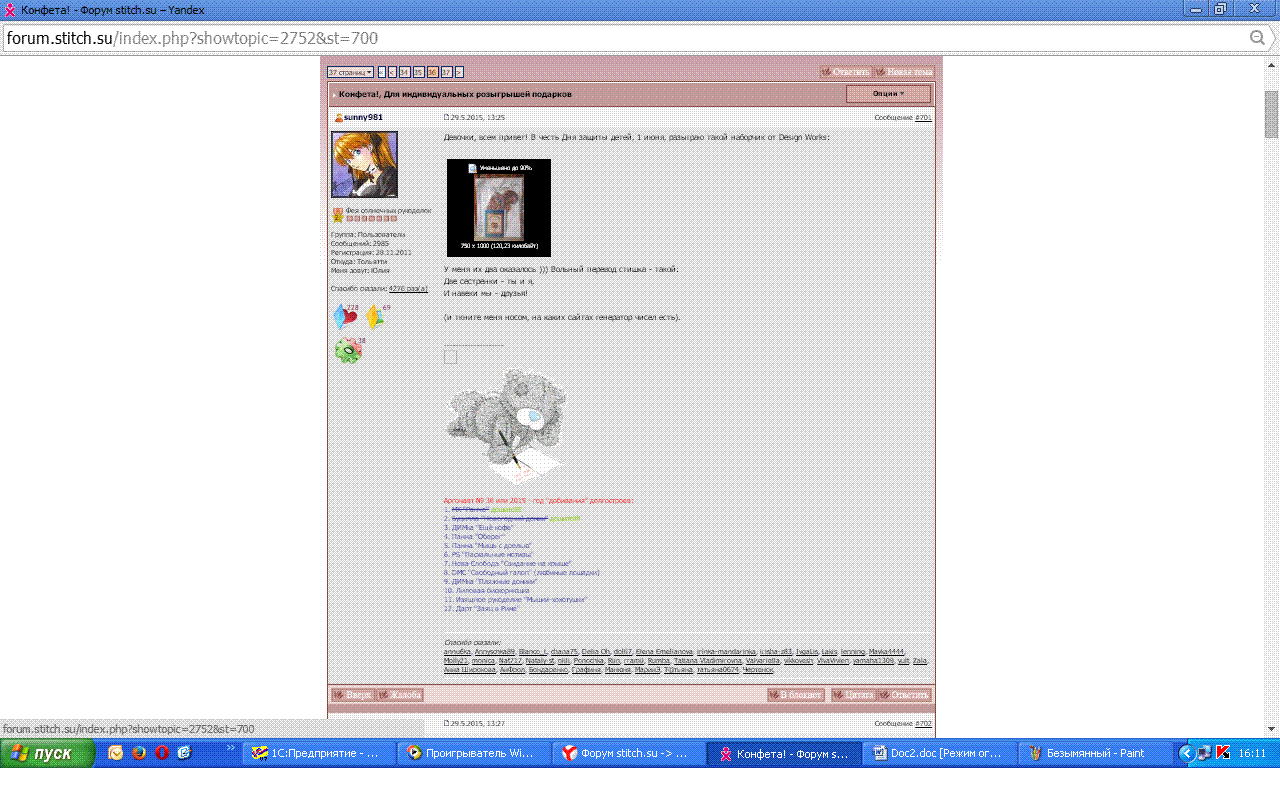Expand hidden quick launch icons chevron
The width and height of the screenshot is (1280, 802).
(x=231, y=748)
